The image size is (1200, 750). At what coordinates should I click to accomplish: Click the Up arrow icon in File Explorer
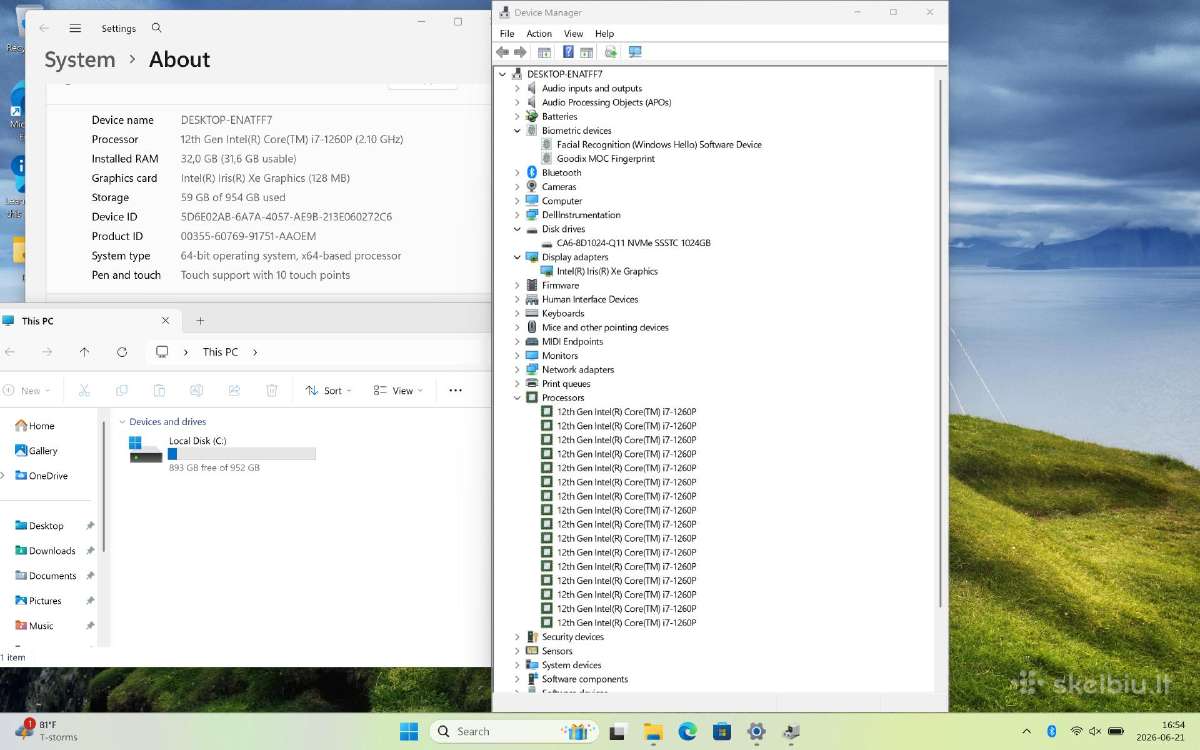pos(84,352)
